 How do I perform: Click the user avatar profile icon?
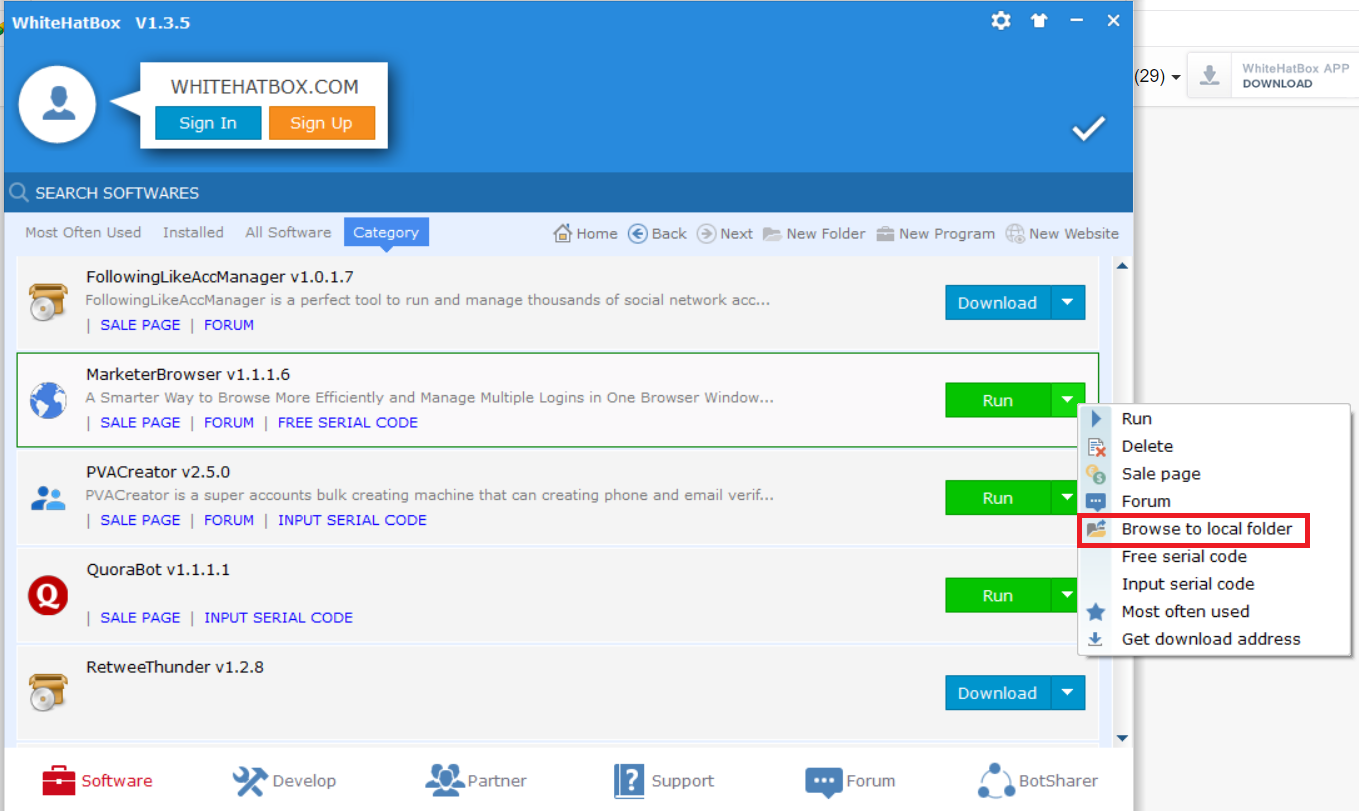tap(57, 104)
